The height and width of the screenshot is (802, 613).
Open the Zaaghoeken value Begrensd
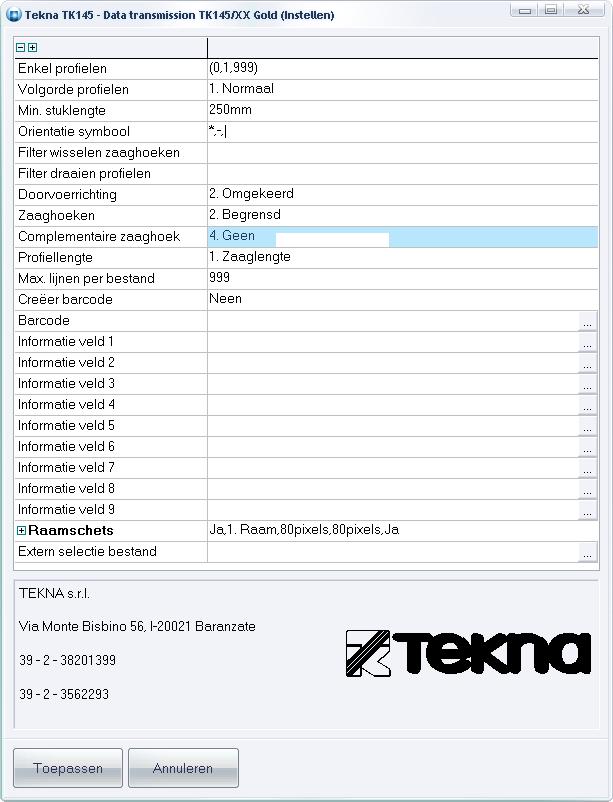point(400,215)
